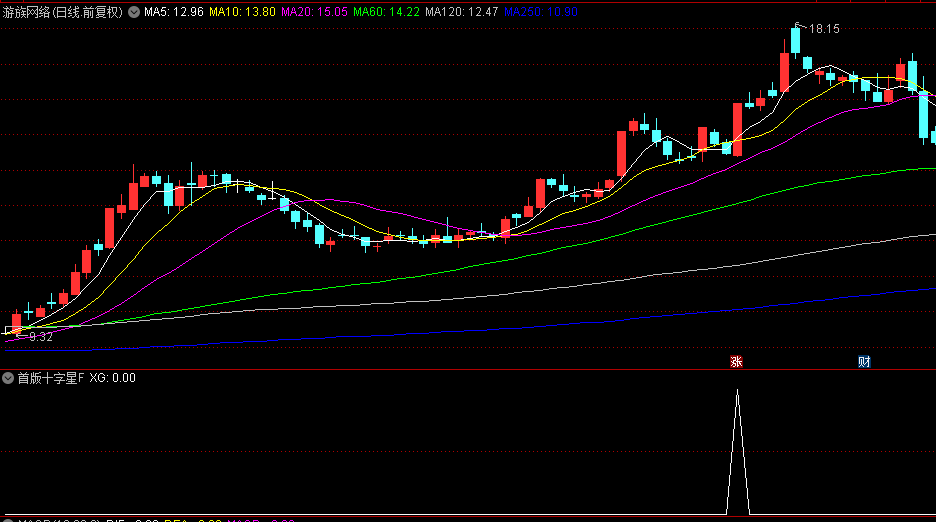Click the 9.32 low price label

pos(41,337)
